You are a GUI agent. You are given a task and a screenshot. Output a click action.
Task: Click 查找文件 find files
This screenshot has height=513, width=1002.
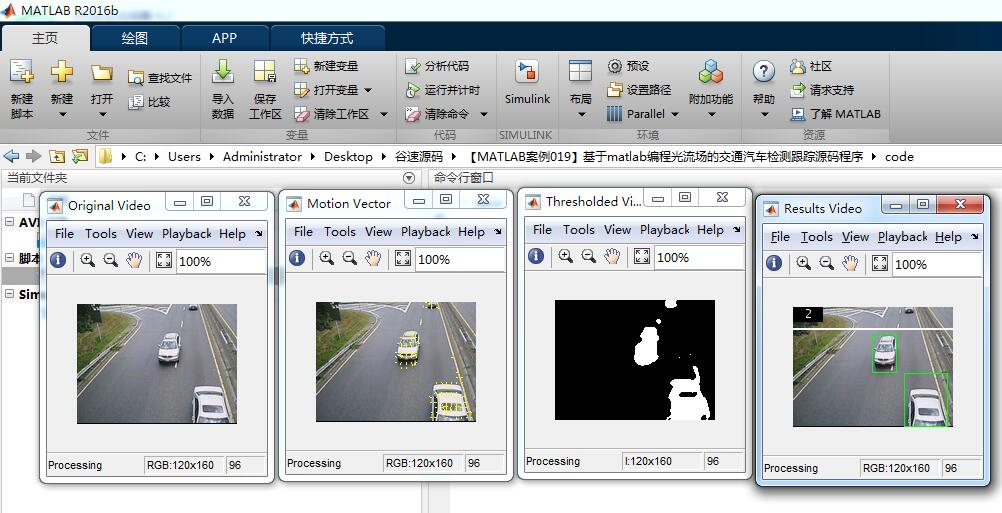[x=160, y=78]
